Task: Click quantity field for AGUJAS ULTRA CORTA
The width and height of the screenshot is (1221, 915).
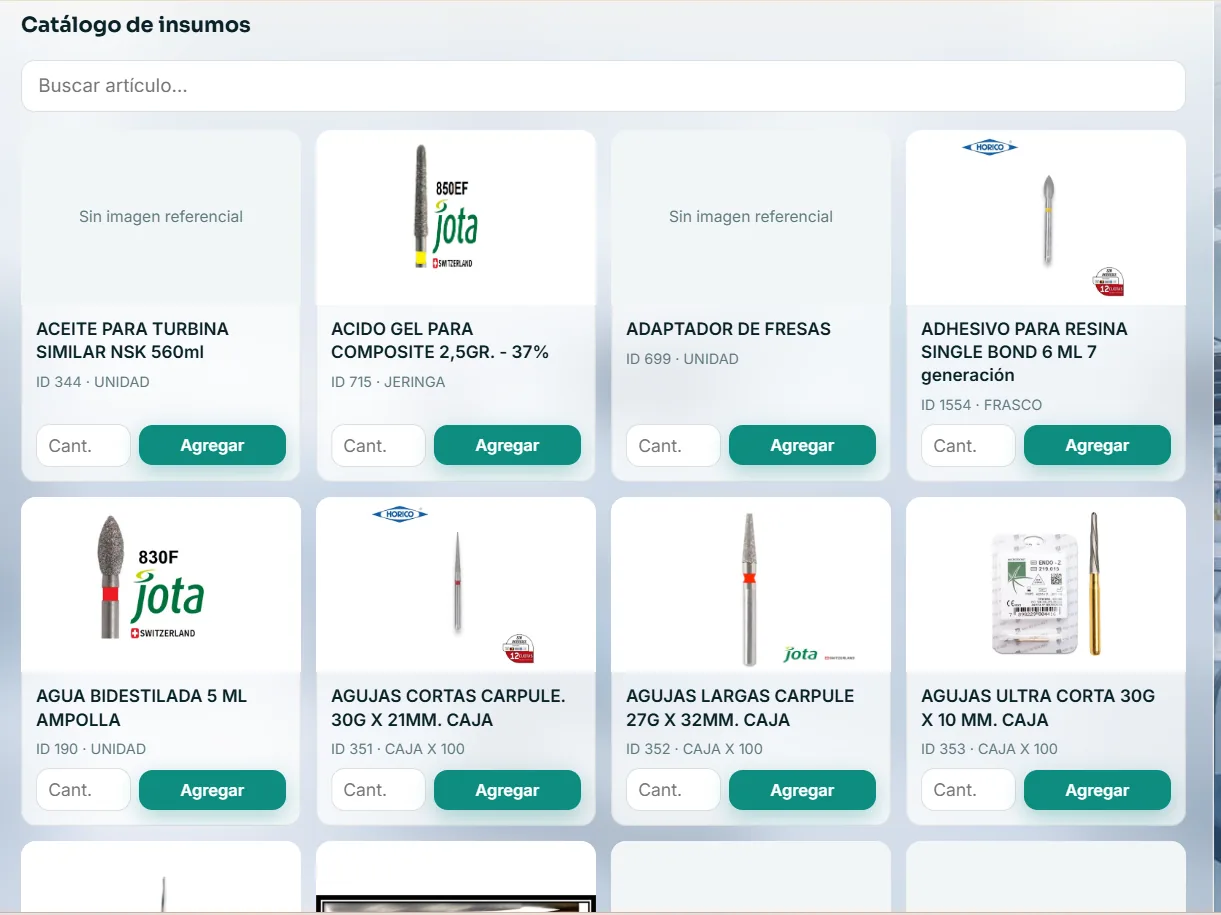Action: pyautogui.click(x=968, y=790)
